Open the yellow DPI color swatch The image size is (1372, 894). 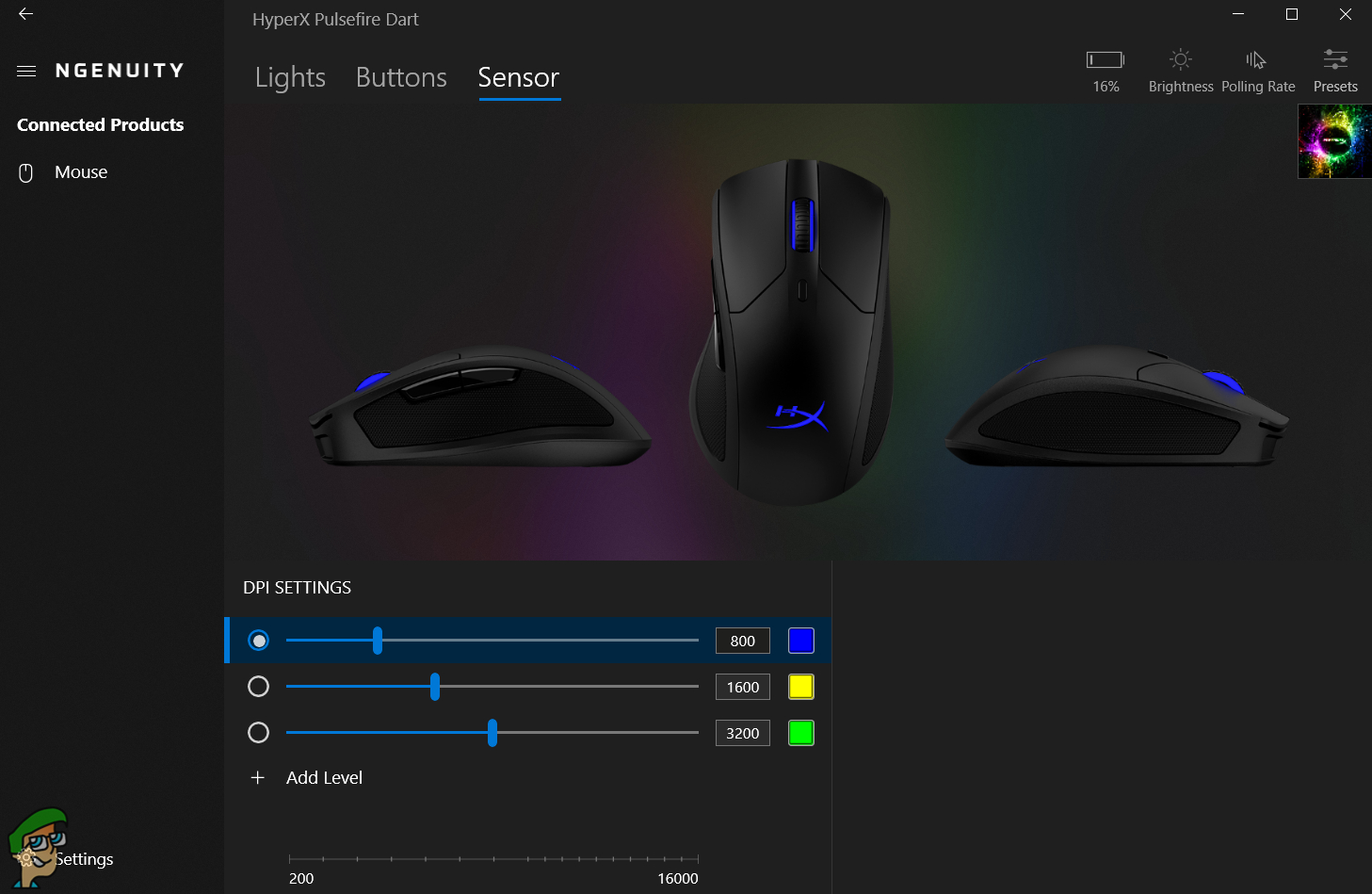[801, 687]
